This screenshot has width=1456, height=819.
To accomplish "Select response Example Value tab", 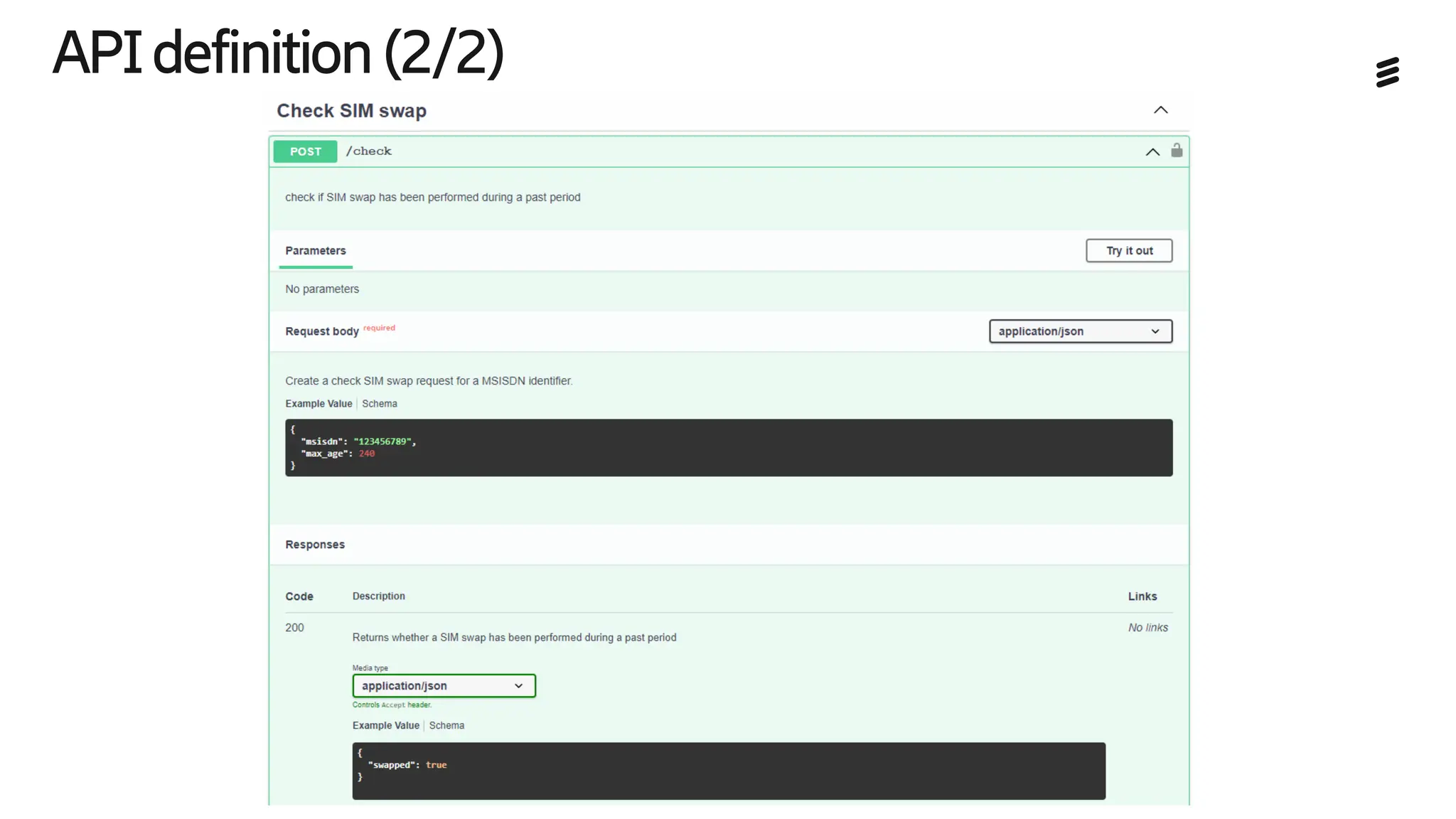I will 385,726.
